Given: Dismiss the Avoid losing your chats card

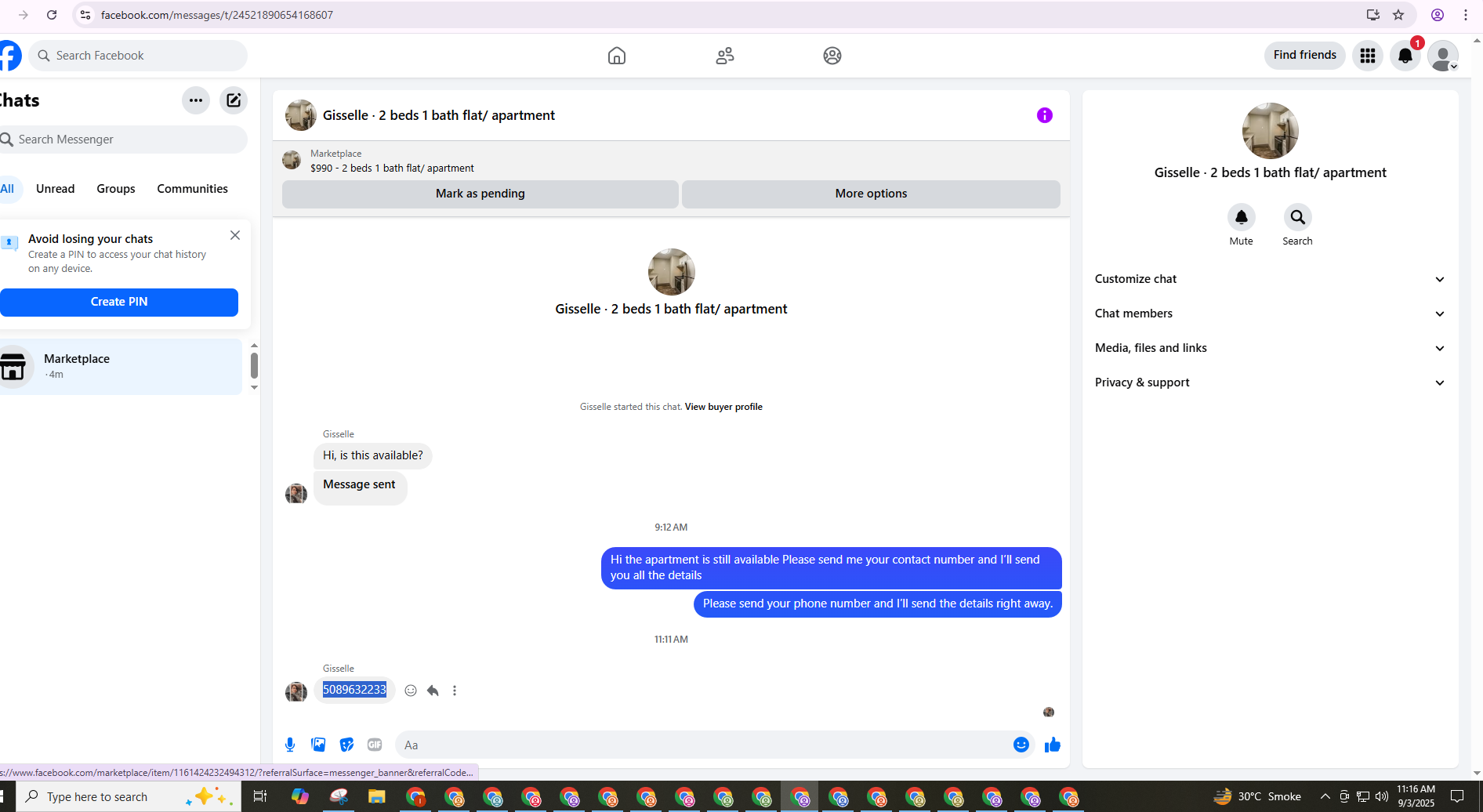Looking at the screenshot, I should [x=235, y=235].
